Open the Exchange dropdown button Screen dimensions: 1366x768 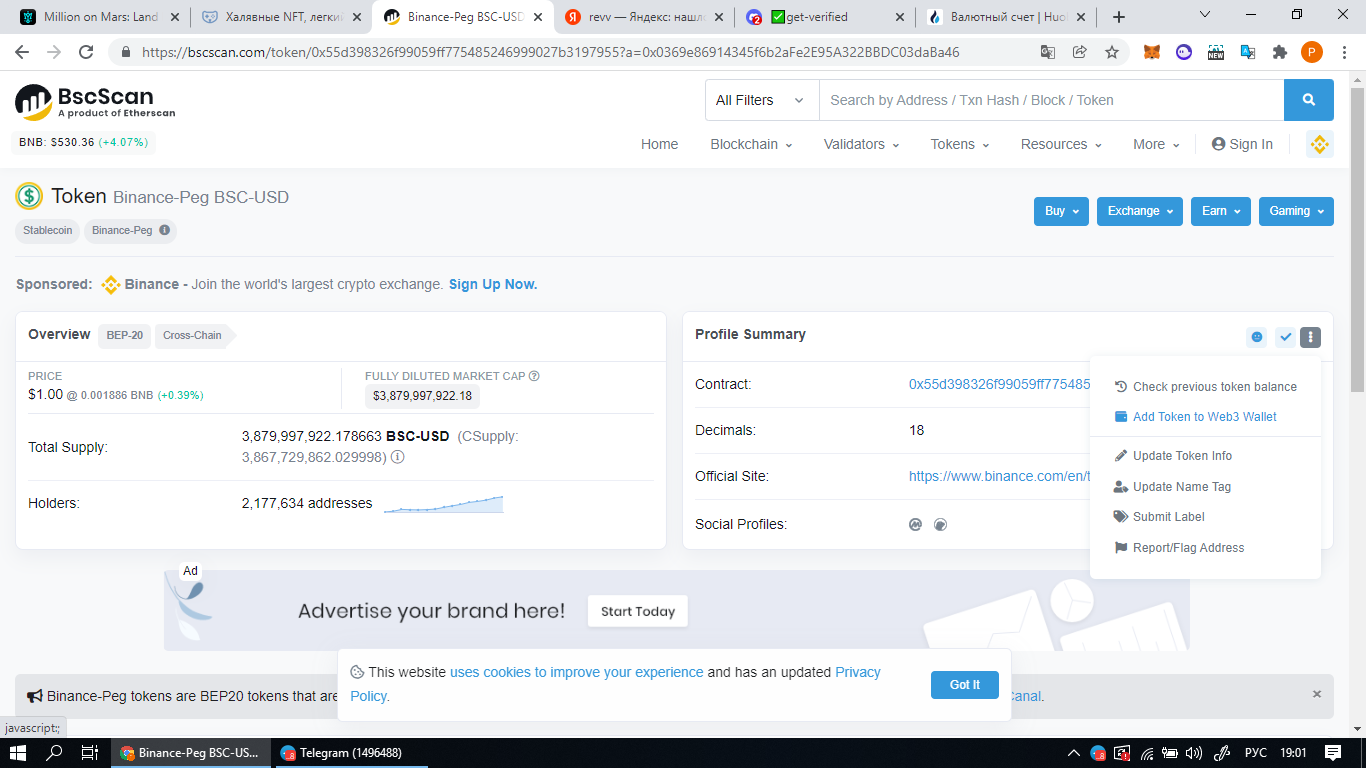1140,211
